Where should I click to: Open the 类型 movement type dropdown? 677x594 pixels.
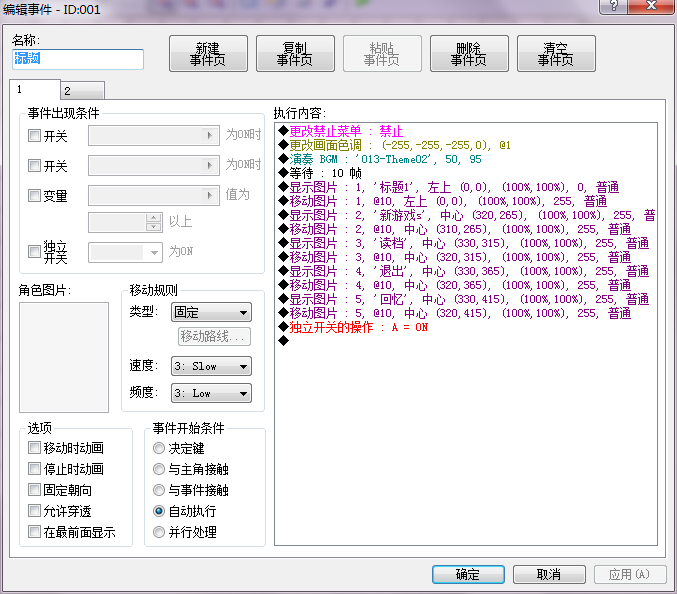(211, 312)
